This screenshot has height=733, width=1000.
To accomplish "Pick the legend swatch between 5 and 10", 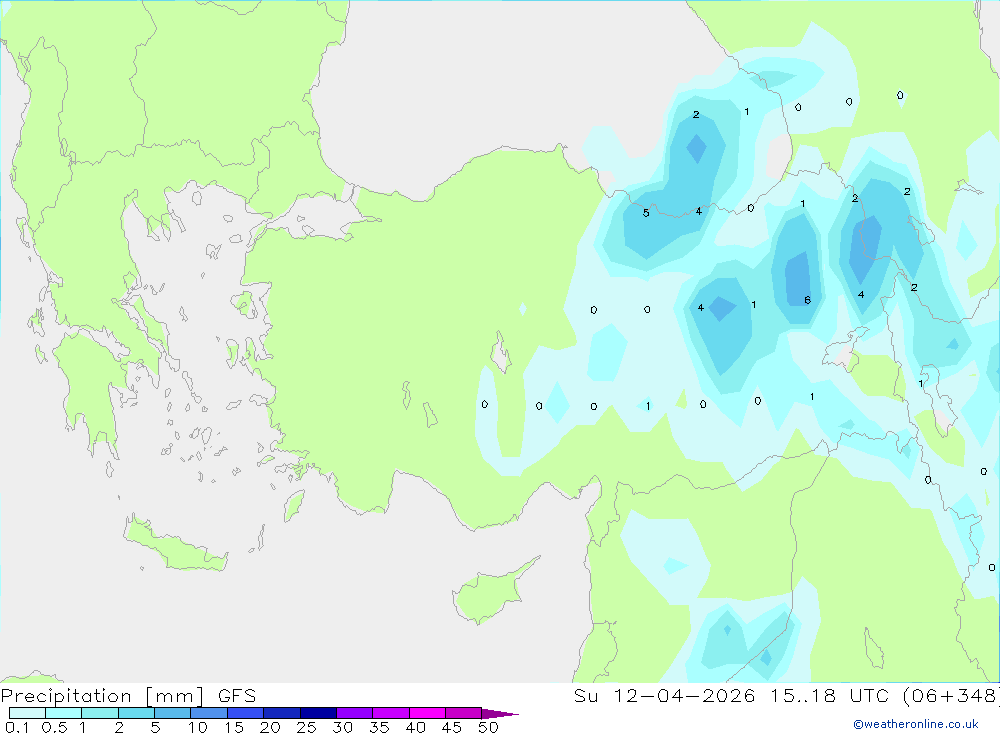I will [x=172, y=713].
